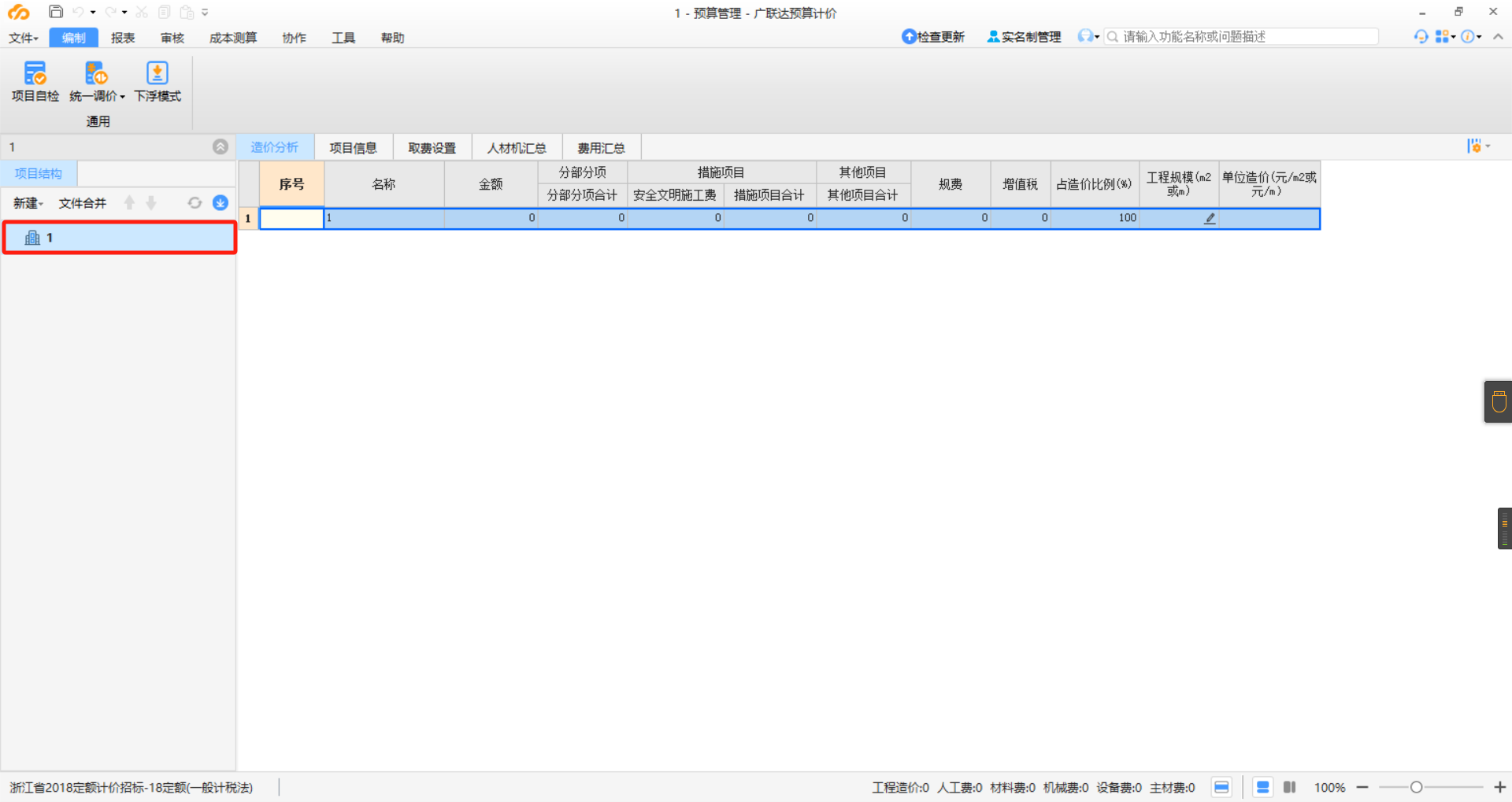Viewport: 1512px width, 802px height.
Task: Switch to the 成本测算 ribbon tab
Action: 233,38
